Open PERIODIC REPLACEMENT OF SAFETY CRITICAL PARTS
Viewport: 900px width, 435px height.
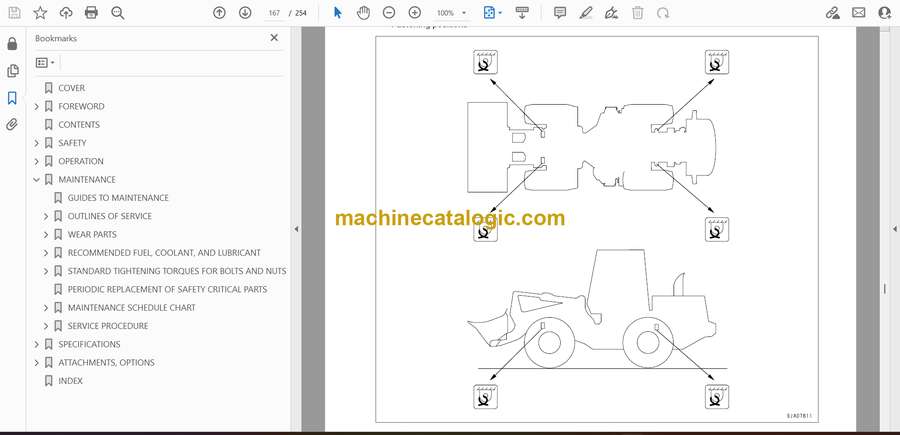[x=167, y=289]
